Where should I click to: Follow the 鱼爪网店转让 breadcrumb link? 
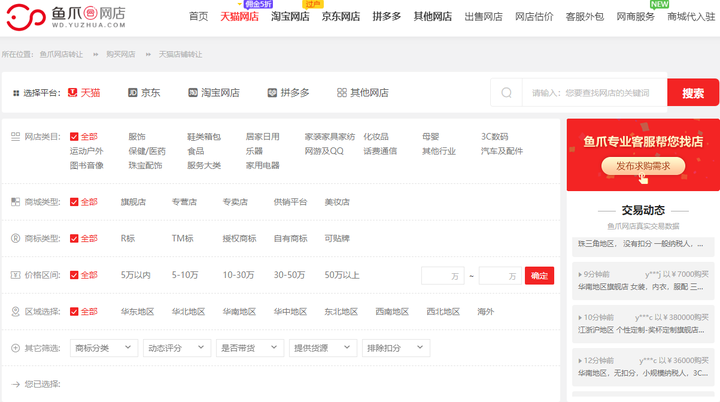tap(61, 54)
